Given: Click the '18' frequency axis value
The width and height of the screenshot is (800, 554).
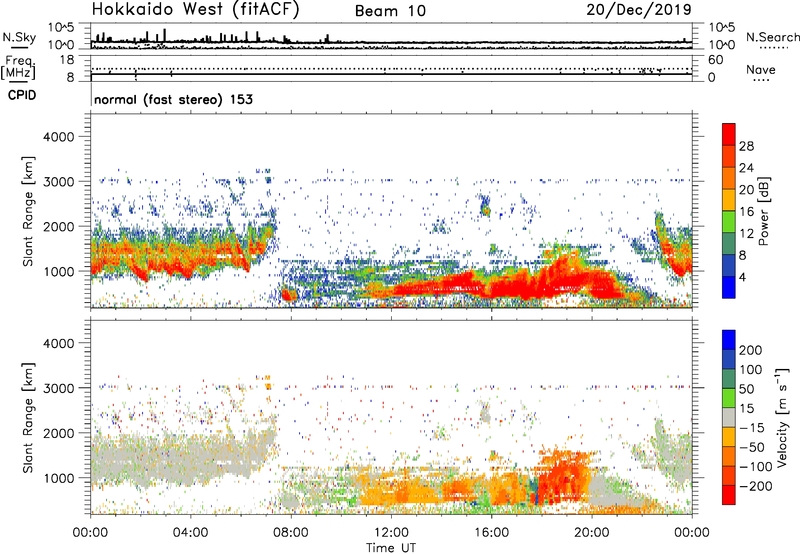Looking at the screenshot, I should click(x=67, y=60).
